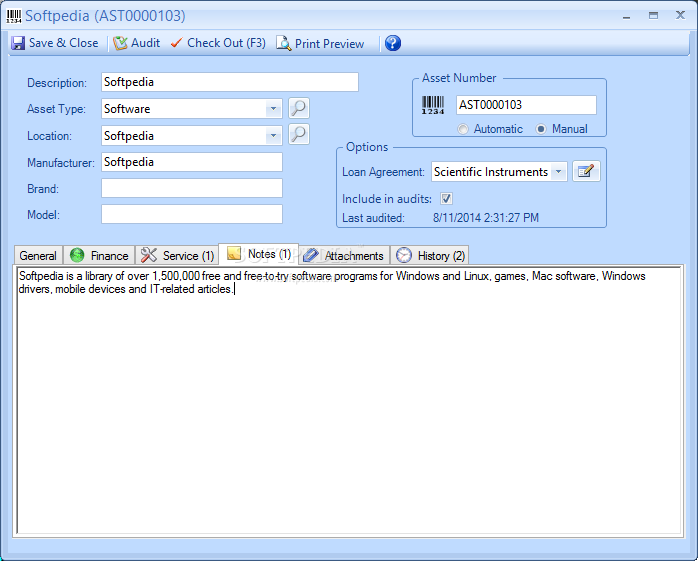Expand the Loan Agreement dropdown arrow
Viewport: 698px width, 561px height.
[x=558, y=171]
